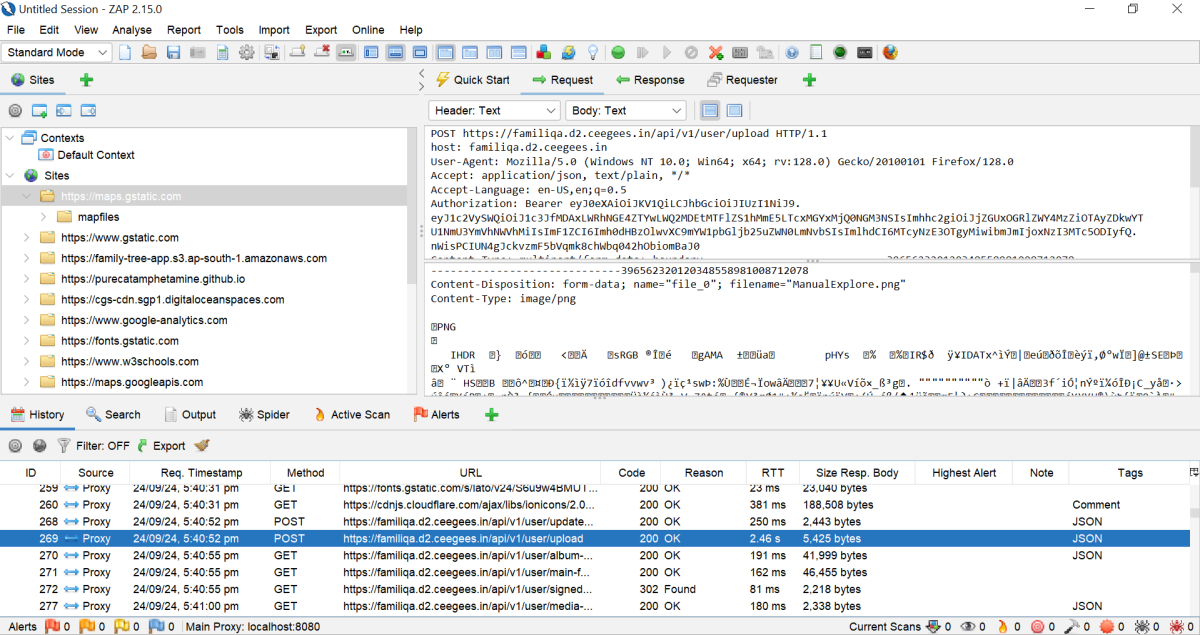Click the table column options icon
The width and height of the screenshot is (1200, 635).
1193,472
